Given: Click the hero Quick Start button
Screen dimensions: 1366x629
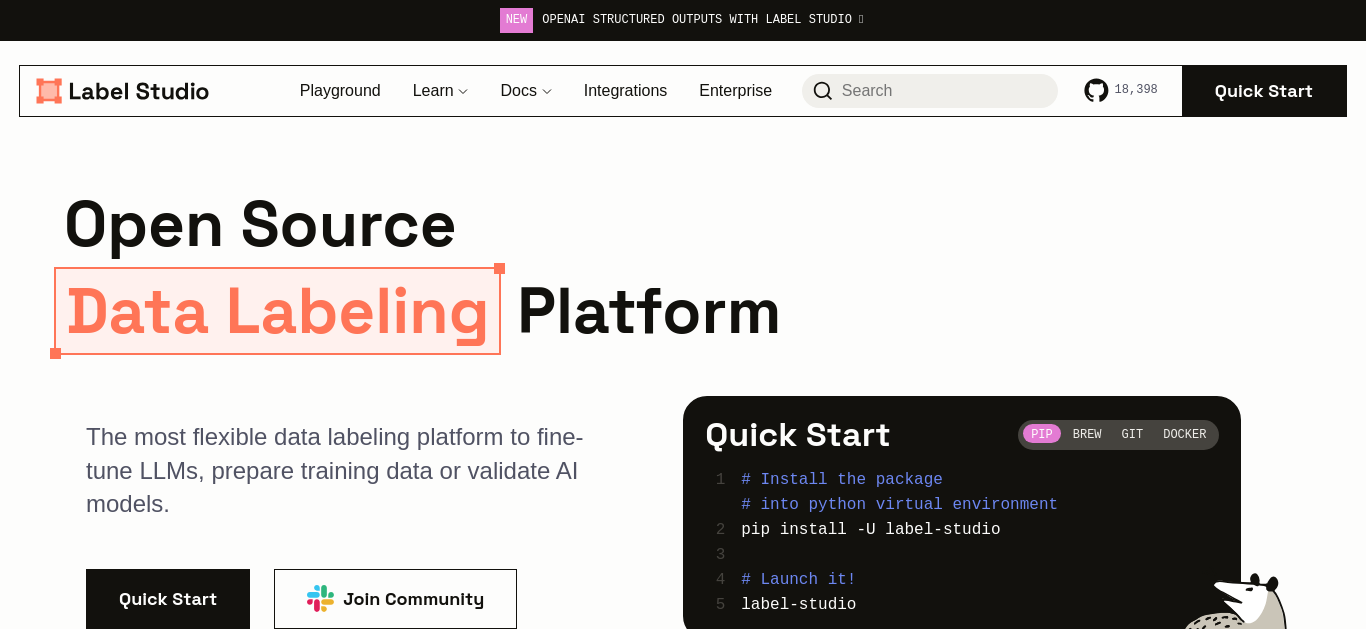Looking at the screenshot, I should coord(168,599).
